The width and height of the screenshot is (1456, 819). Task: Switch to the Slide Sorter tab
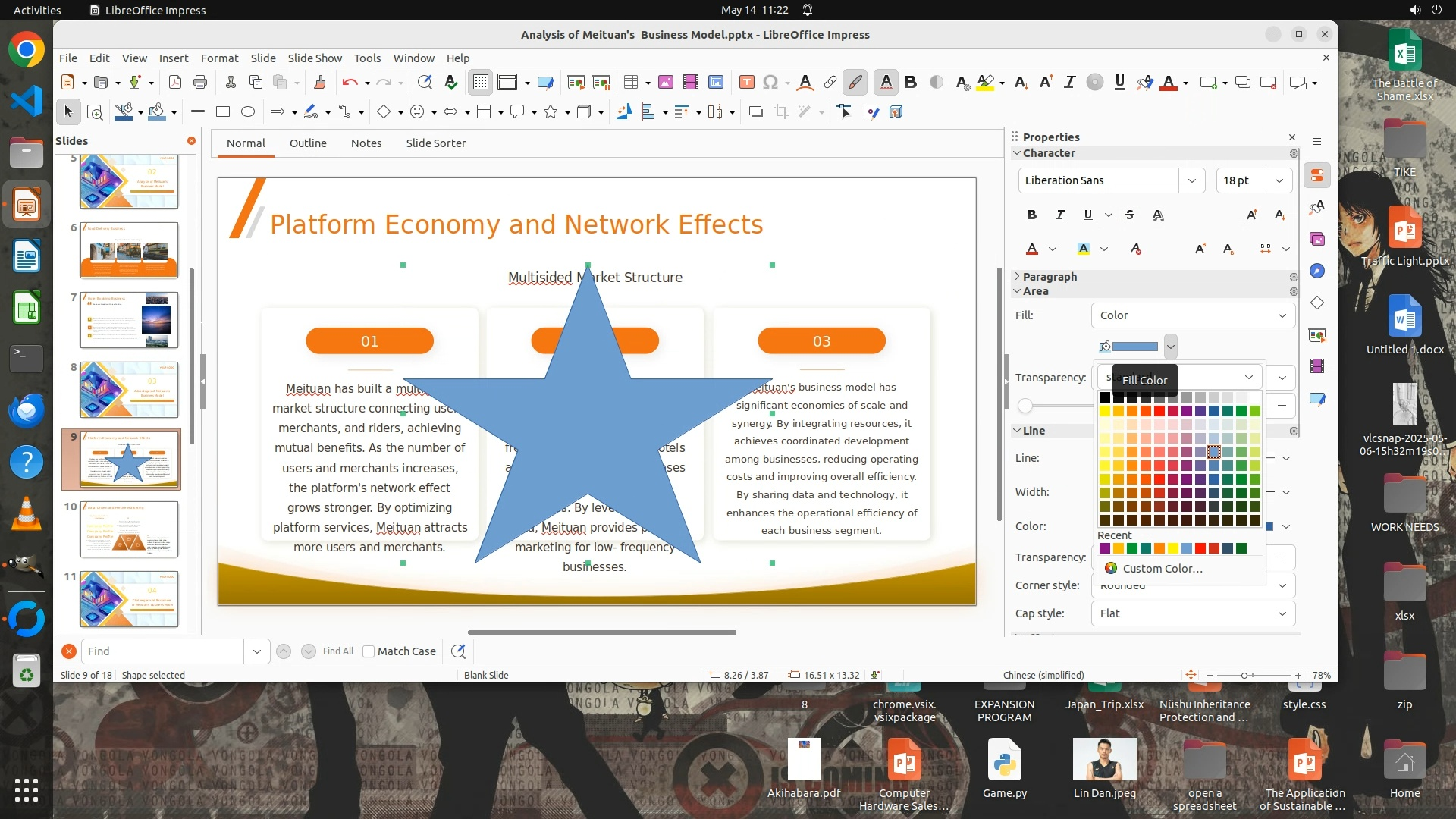[435, 143]
